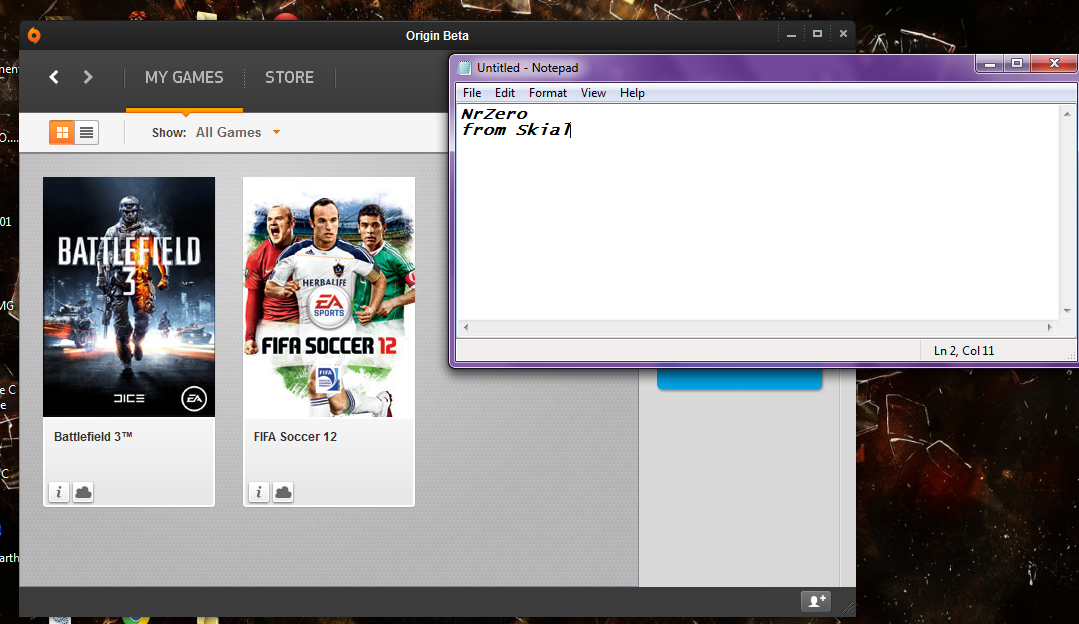Switch to list view of games
The height and width of the screenshot is (624, 1079).
87,132
